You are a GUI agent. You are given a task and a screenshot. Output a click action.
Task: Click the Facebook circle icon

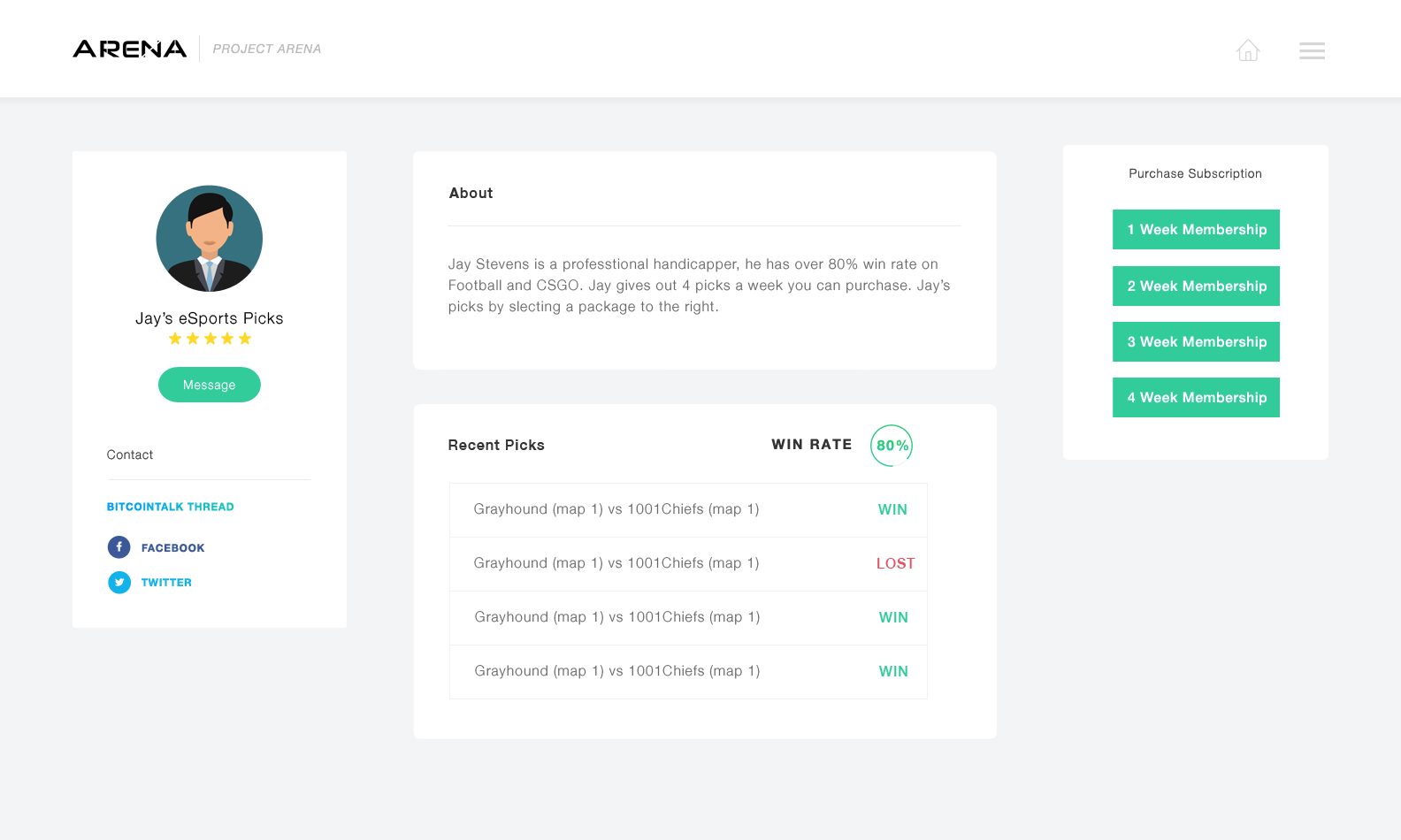pos(119,547)
